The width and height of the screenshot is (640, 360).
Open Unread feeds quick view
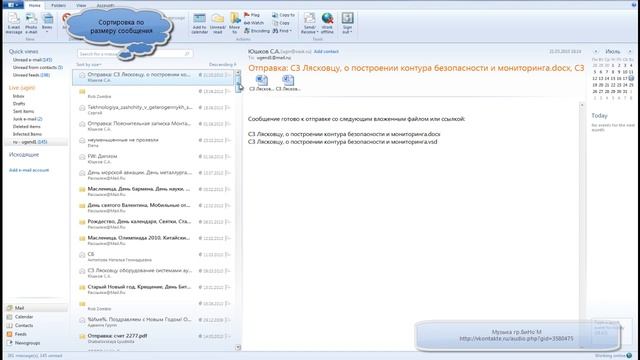31,75
